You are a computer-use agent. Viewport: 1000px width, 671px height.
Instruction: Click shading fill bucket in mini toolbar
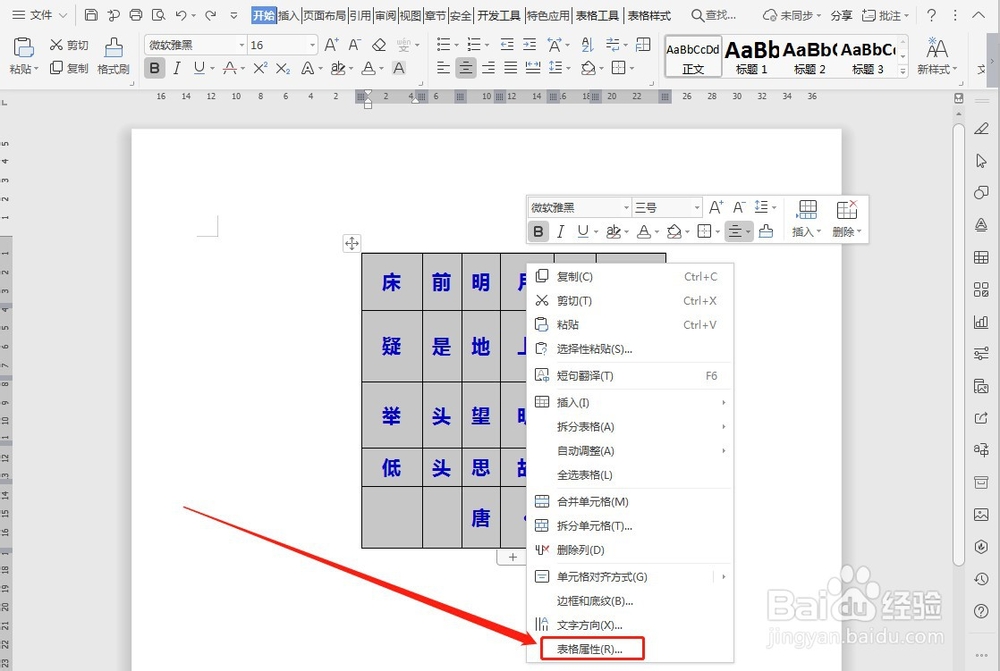[673, 231]
